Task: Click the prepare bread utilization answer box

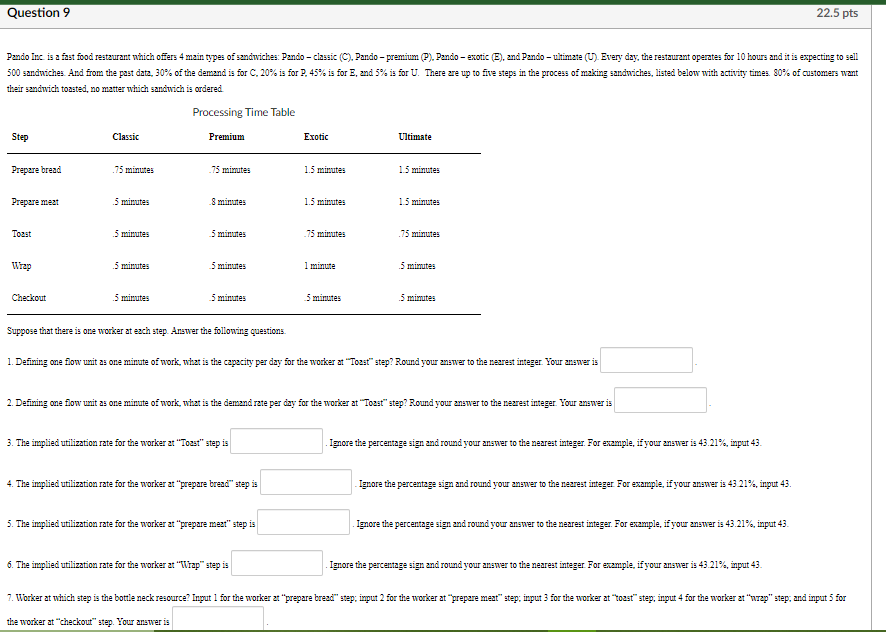Action: pos(306,482)
